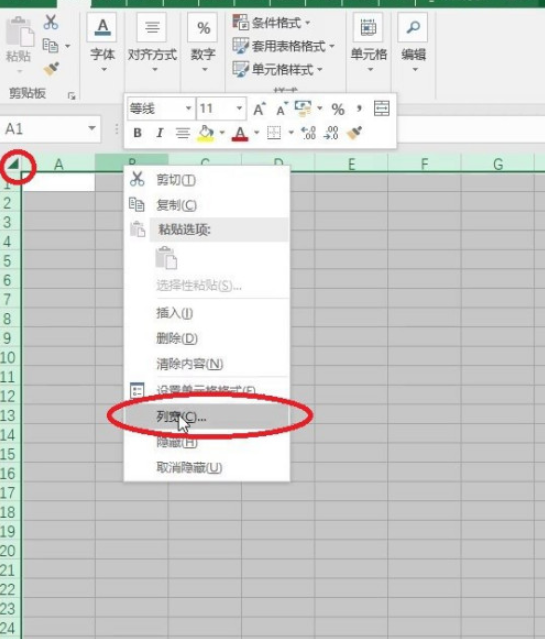Click the copy icon beside 复制 in context menu
Viewport: 545px width, 639px height.
coord(137,204)
